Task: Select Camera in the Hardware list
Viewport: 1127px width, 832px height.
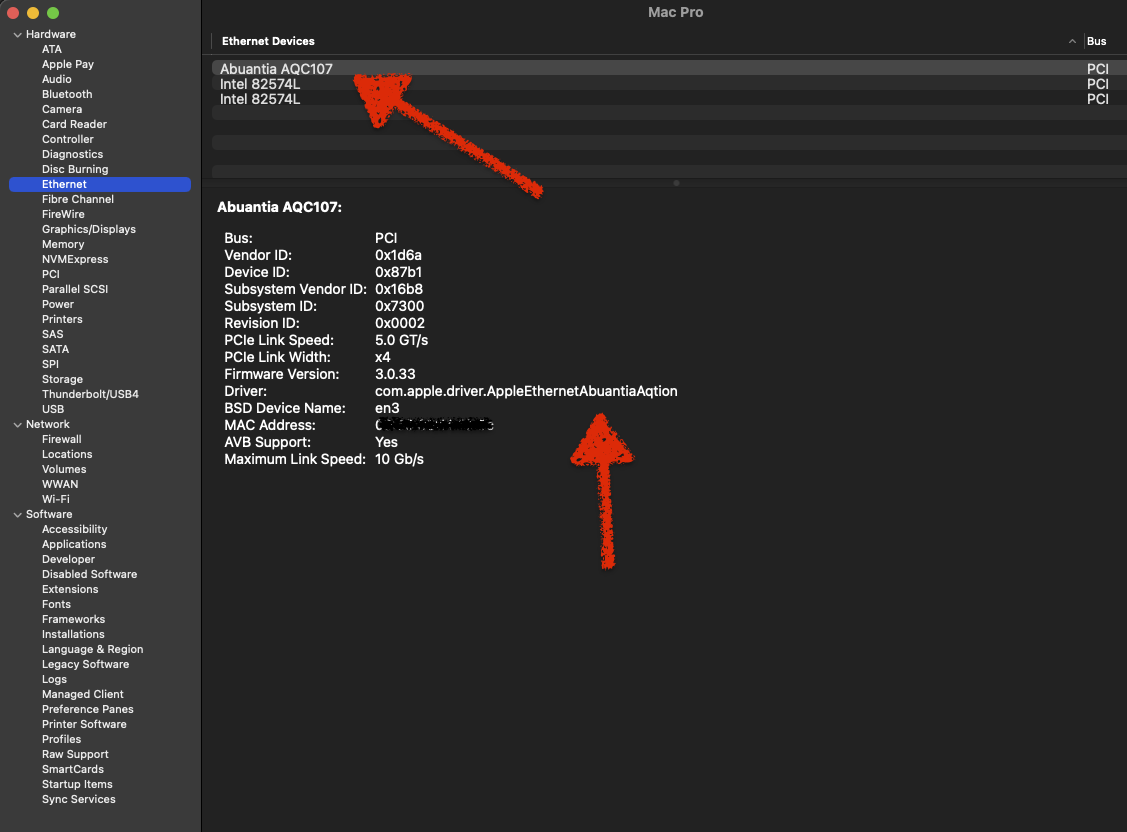Action: (62, 109)
